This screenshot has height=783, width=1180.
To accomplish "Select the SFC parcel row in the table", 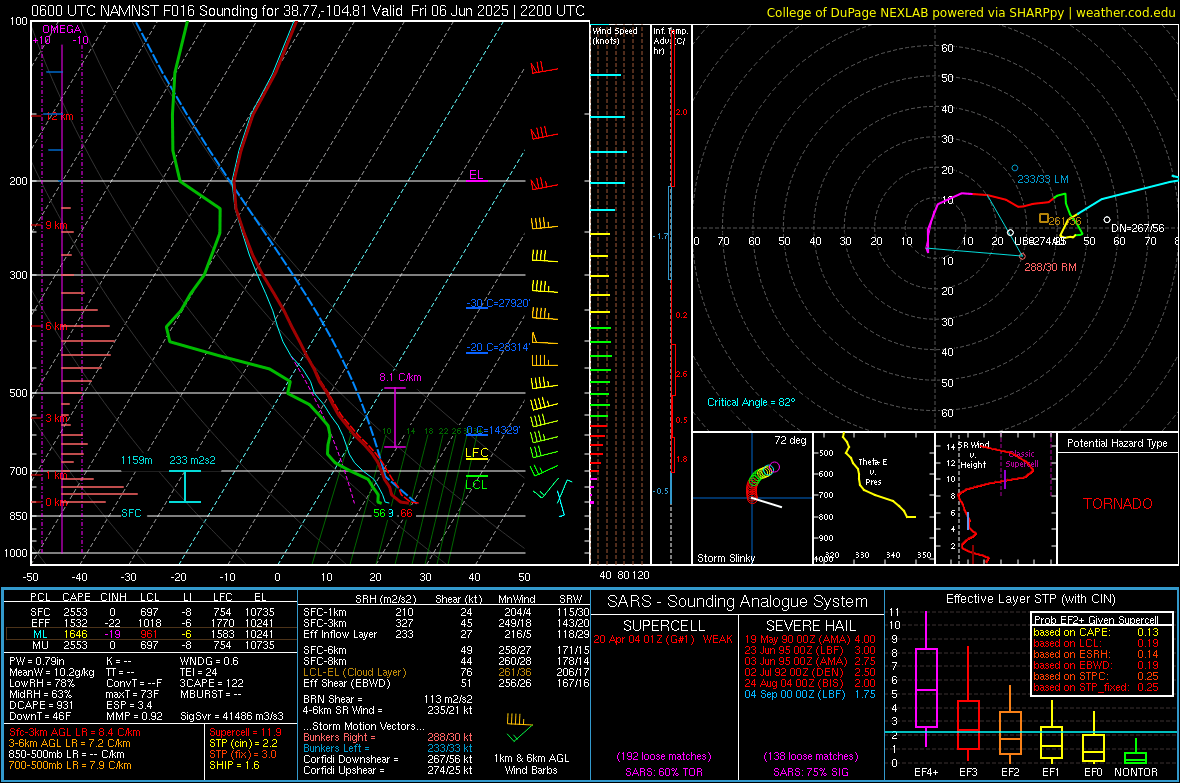I will [x=151, y=612].
